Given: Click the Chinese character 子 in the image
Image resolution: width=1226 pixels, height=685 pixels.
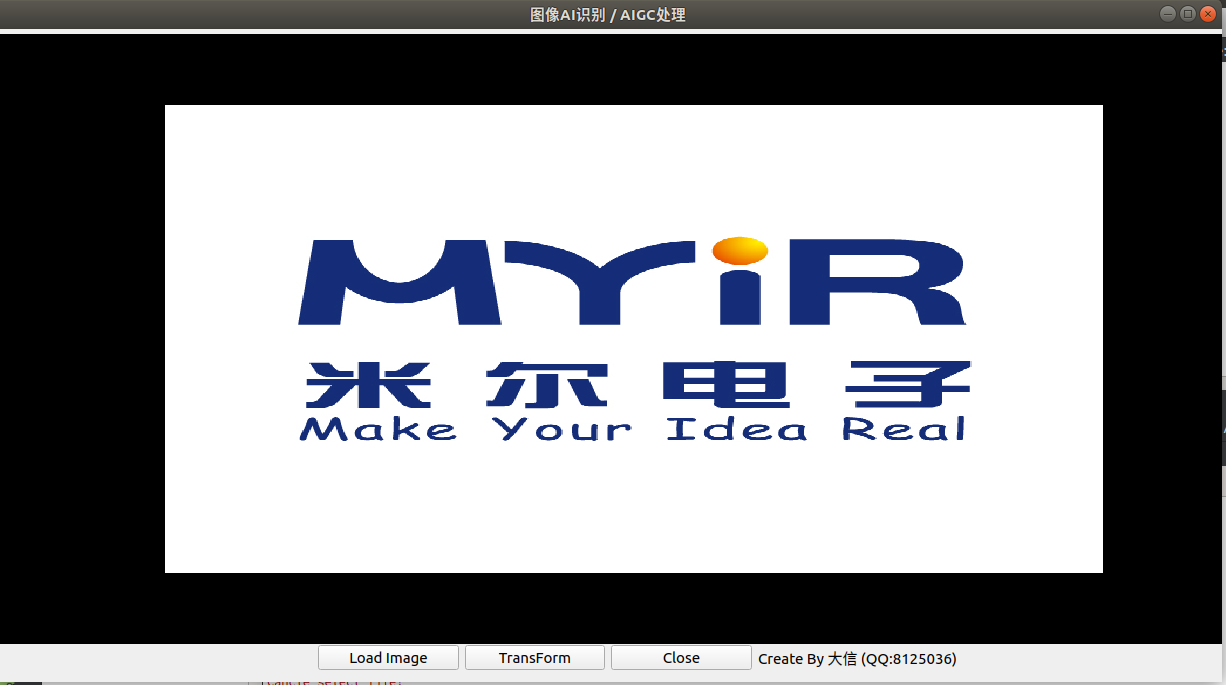Looking at the screenshot, I should pyautogui.click(x=906, y=384).
